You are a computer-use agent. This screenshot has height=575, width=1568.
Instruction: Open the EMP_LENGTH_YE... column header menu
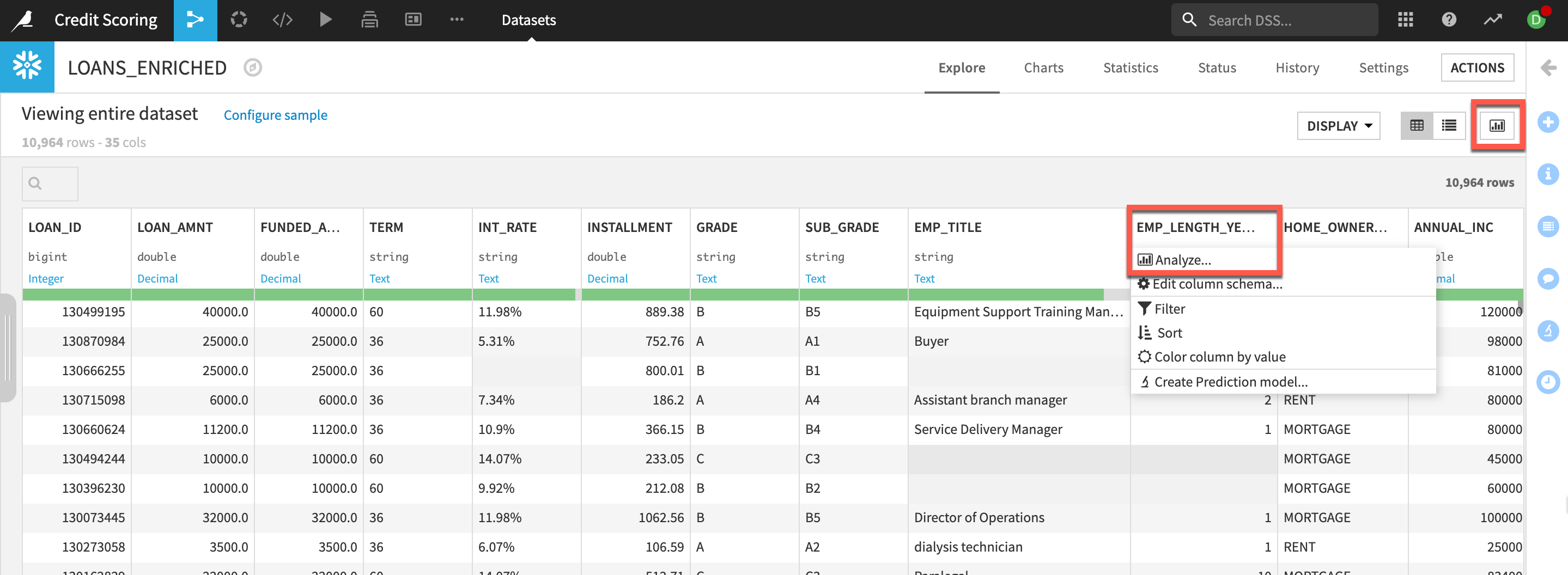(x=1195, y=228)
